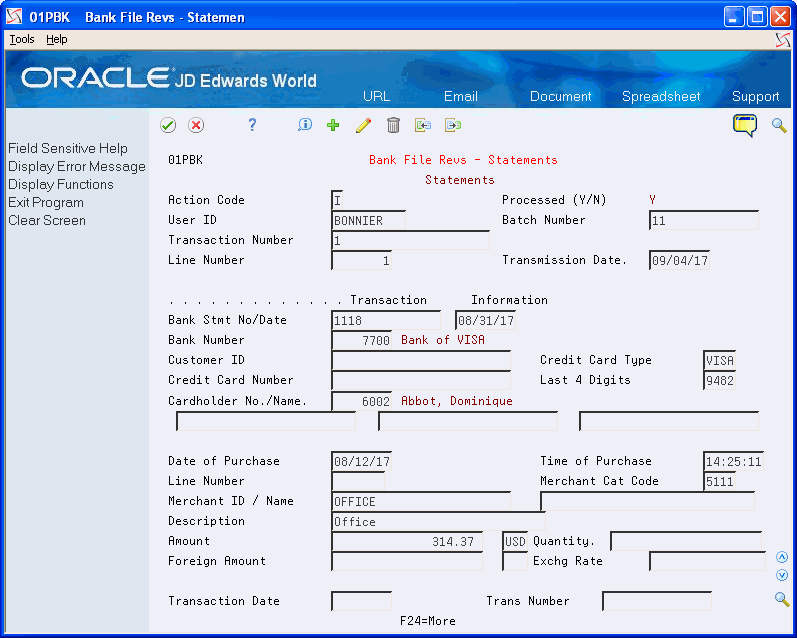The height and width of the screenshot is (638, 797).
Task: Click the Last 4 Digits field
Action: tap(719, 380)
